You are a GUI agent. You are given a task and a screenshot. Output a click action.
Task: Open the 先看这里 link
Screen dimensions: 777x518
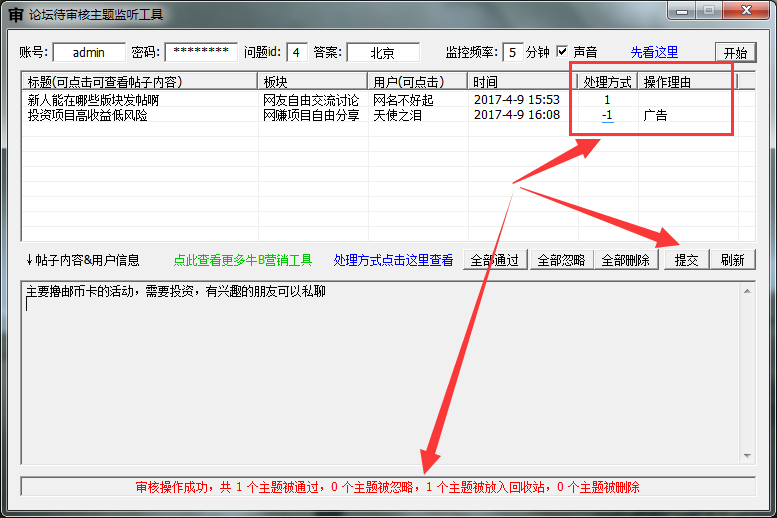[654, 52]
